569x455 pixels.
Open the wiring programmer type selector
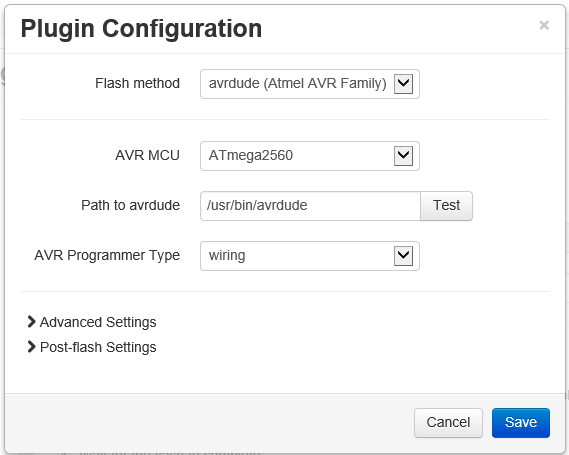(x=310, y=256)
